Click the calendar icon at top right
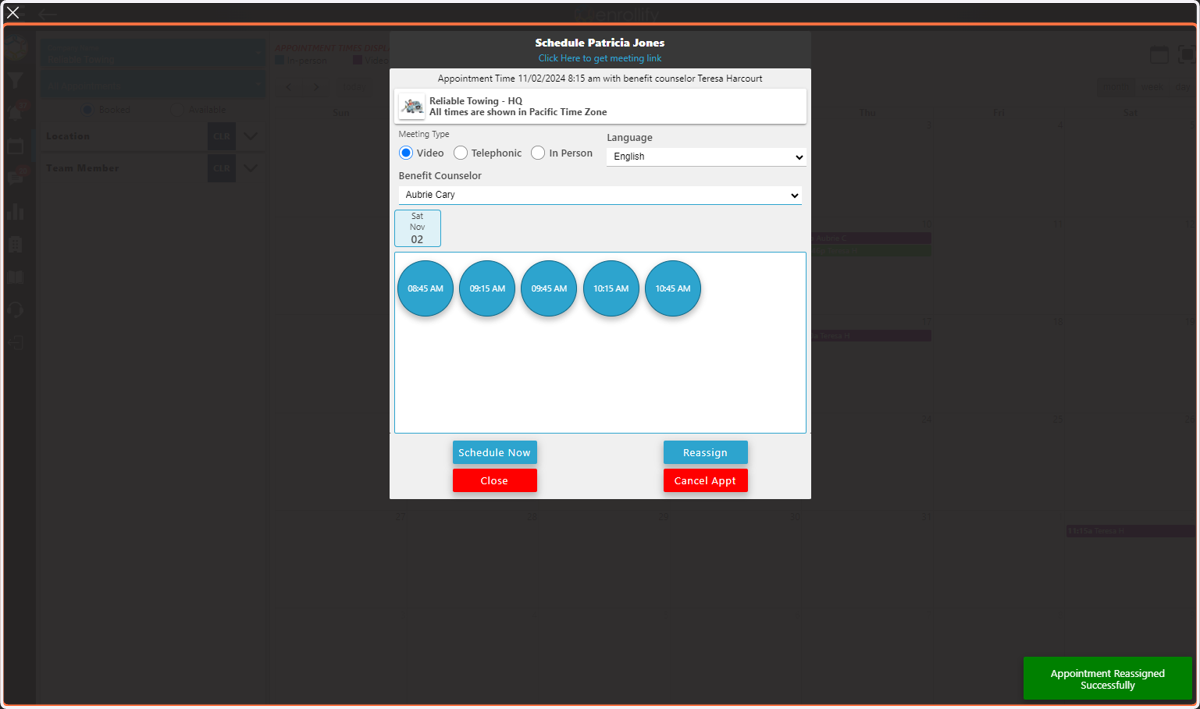 [x=1159, y=55]
